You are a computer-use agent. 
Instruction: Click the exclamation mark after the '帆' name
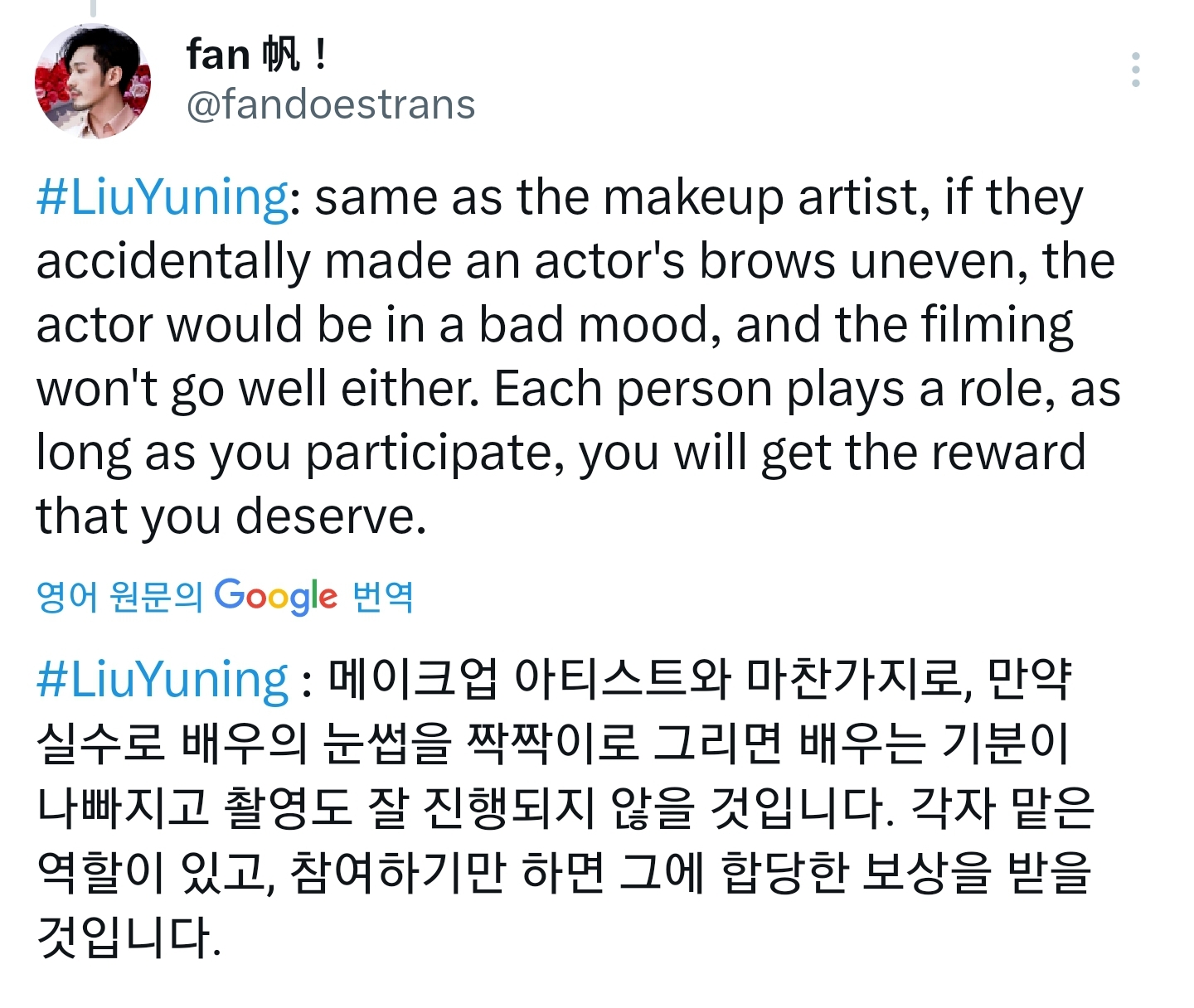pyautogui.click(x=320, y=55)
